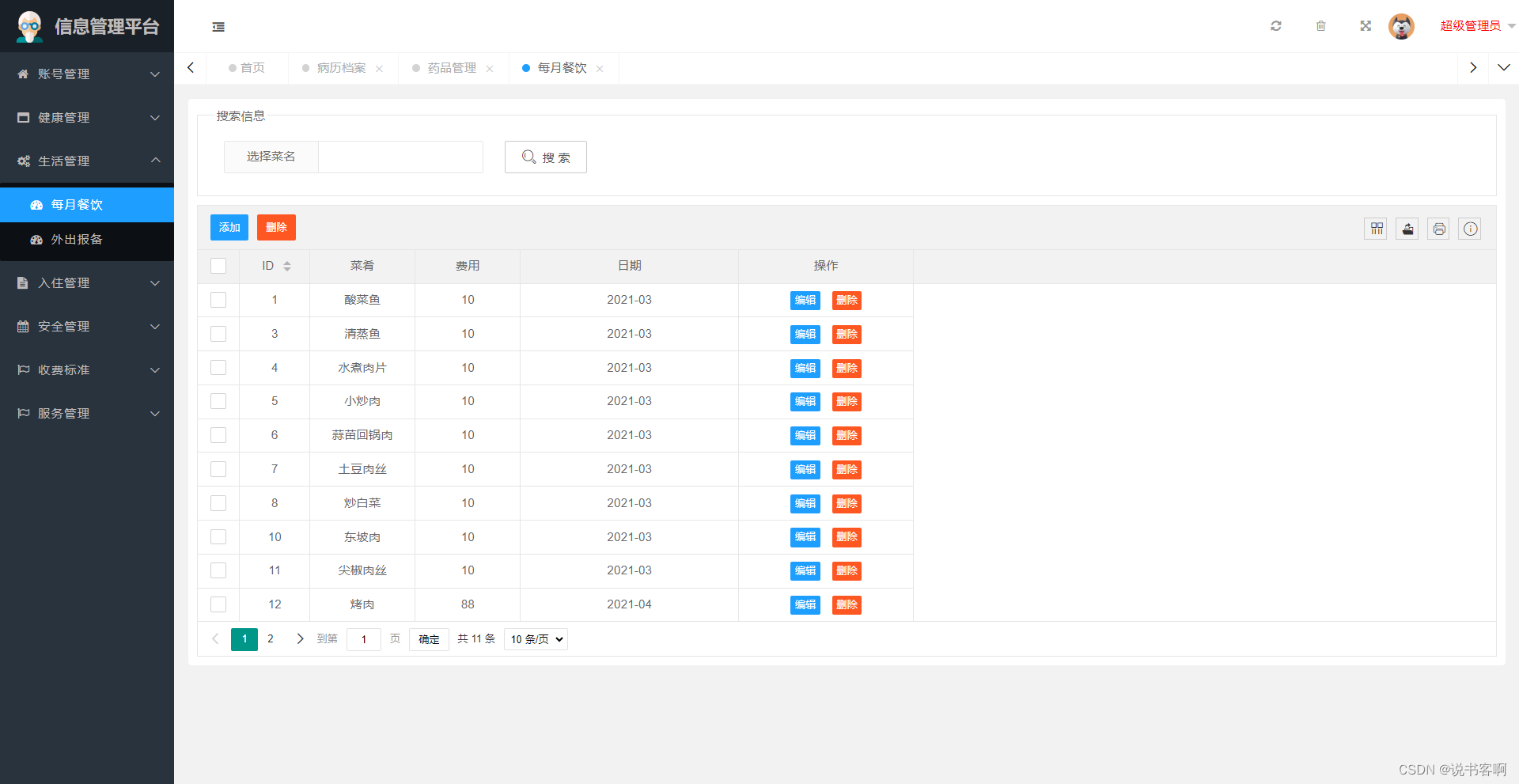This screenshot has width=1519, height=784.
Task: Open the tab operations dropdown chevron
Action: (x=1504, y=68)
